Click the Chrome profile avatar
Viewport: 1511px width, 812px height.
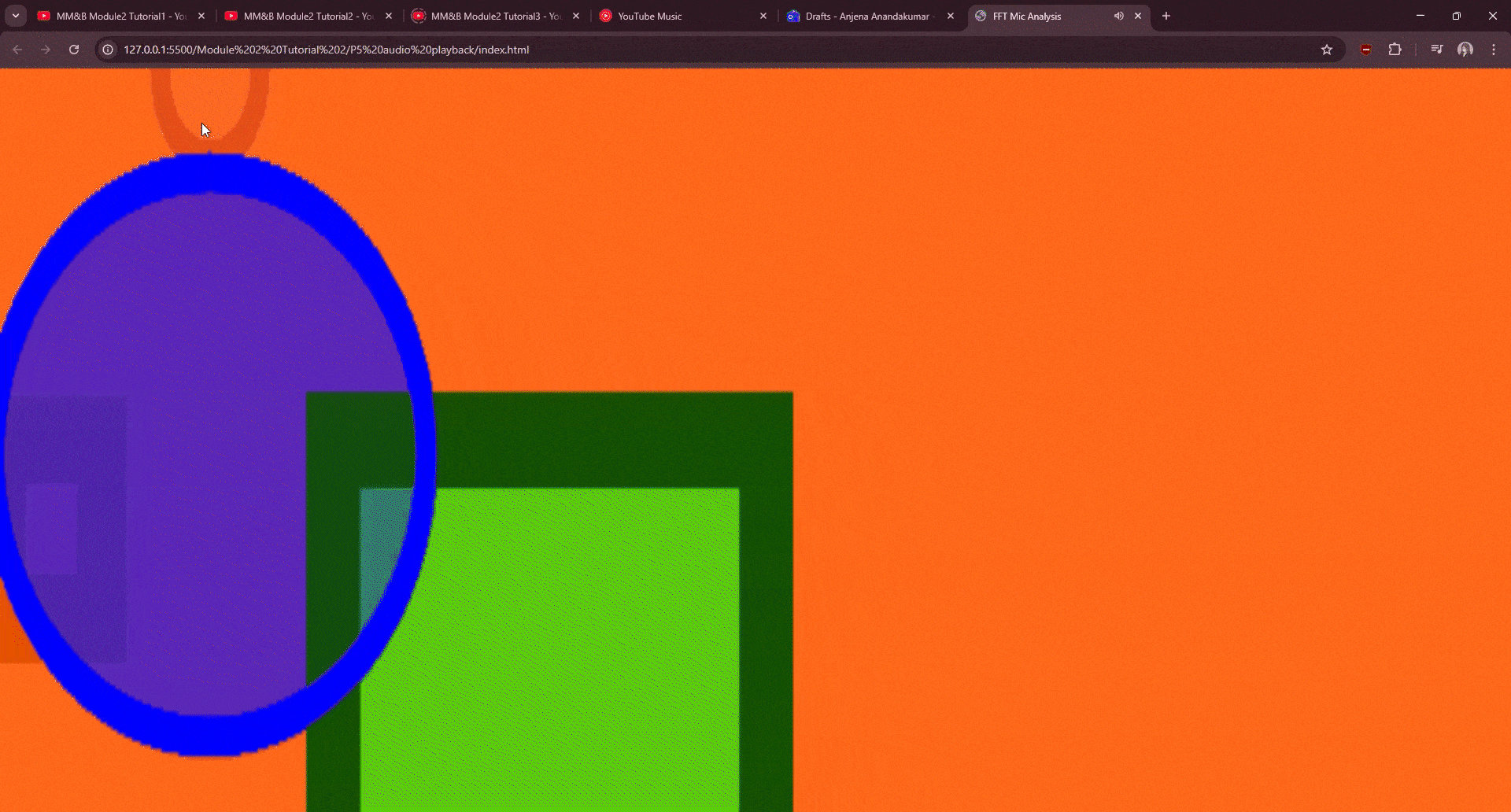click(x=1465, y=49)
